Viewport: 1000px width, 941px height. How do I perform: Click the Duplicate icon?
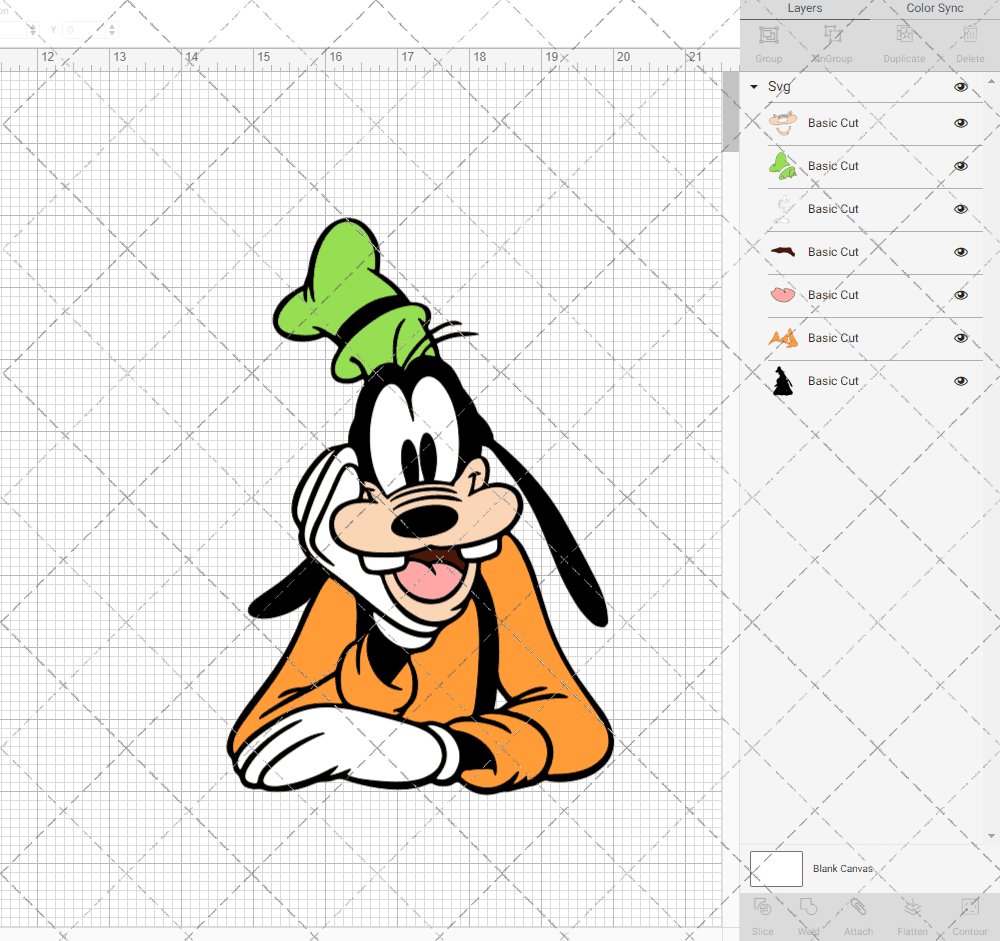coord(904,34)
